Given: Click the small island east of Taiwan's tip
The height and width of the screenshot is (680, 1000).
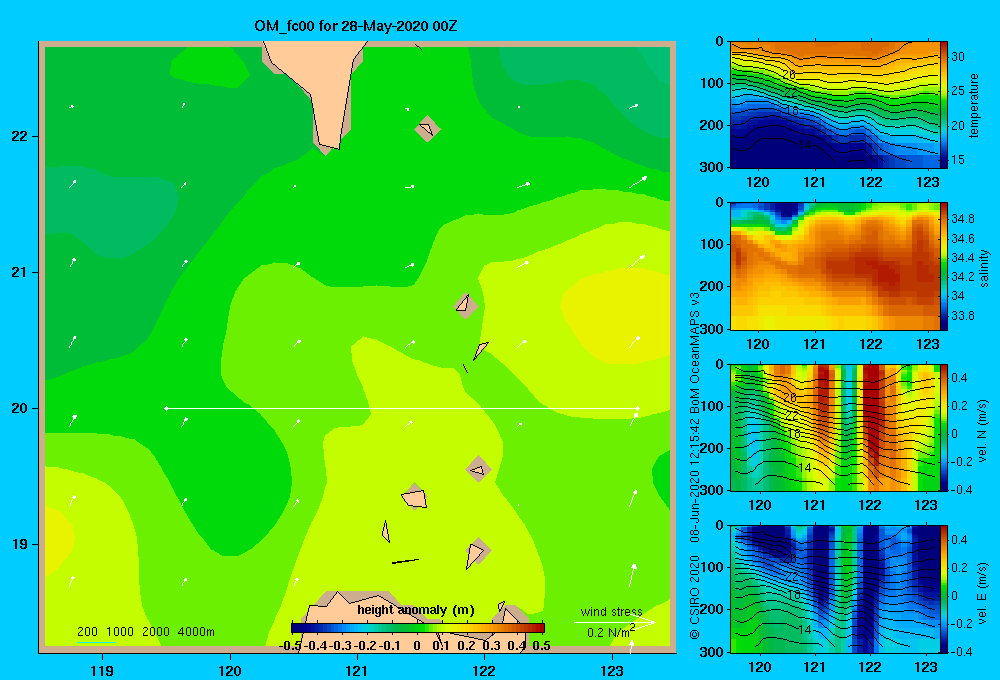Looking at the screenshot, I should [x=427, y=128].
